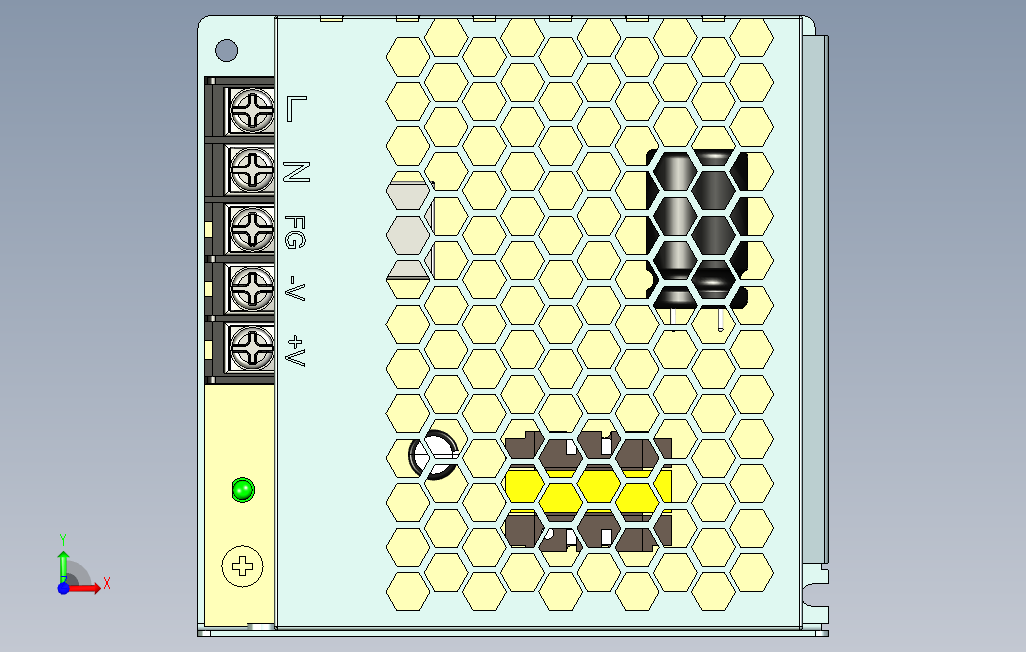1026x652 pixels.
Task: Select the L terminal screw
Action: (x=252, y=110)
